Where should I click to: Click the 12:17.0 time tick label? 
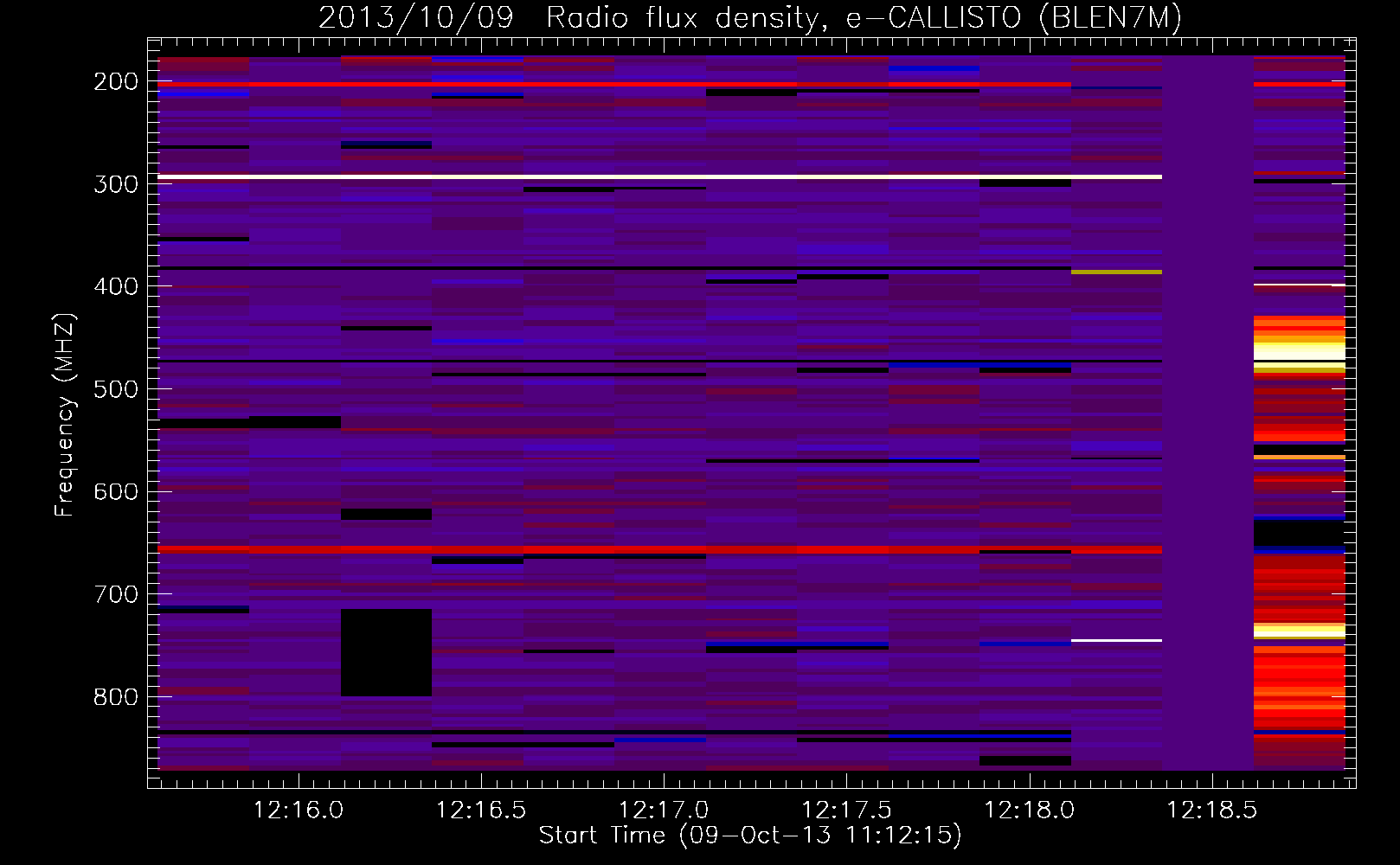pyautogui.click(x=664, y=811)
